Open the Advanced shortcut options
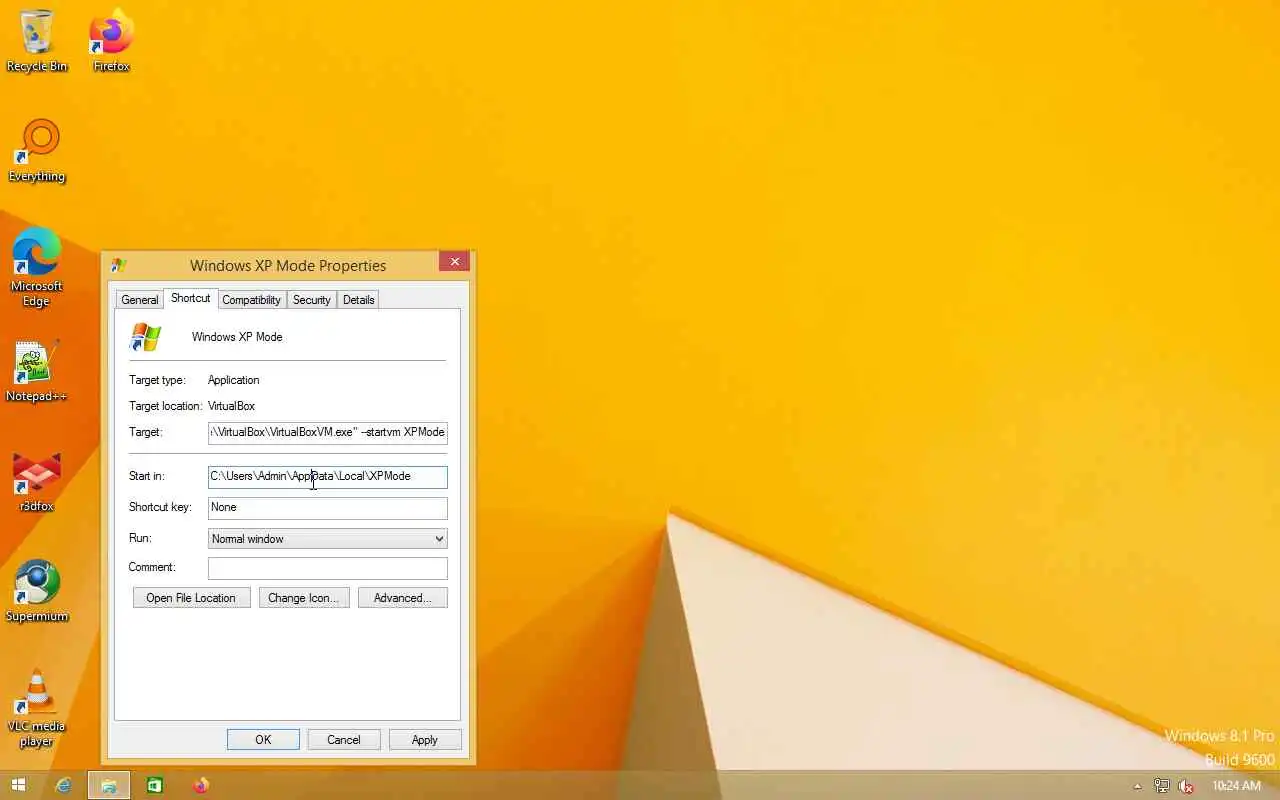The width and height of the screenshot is (1280, 800). pos(403,598)
